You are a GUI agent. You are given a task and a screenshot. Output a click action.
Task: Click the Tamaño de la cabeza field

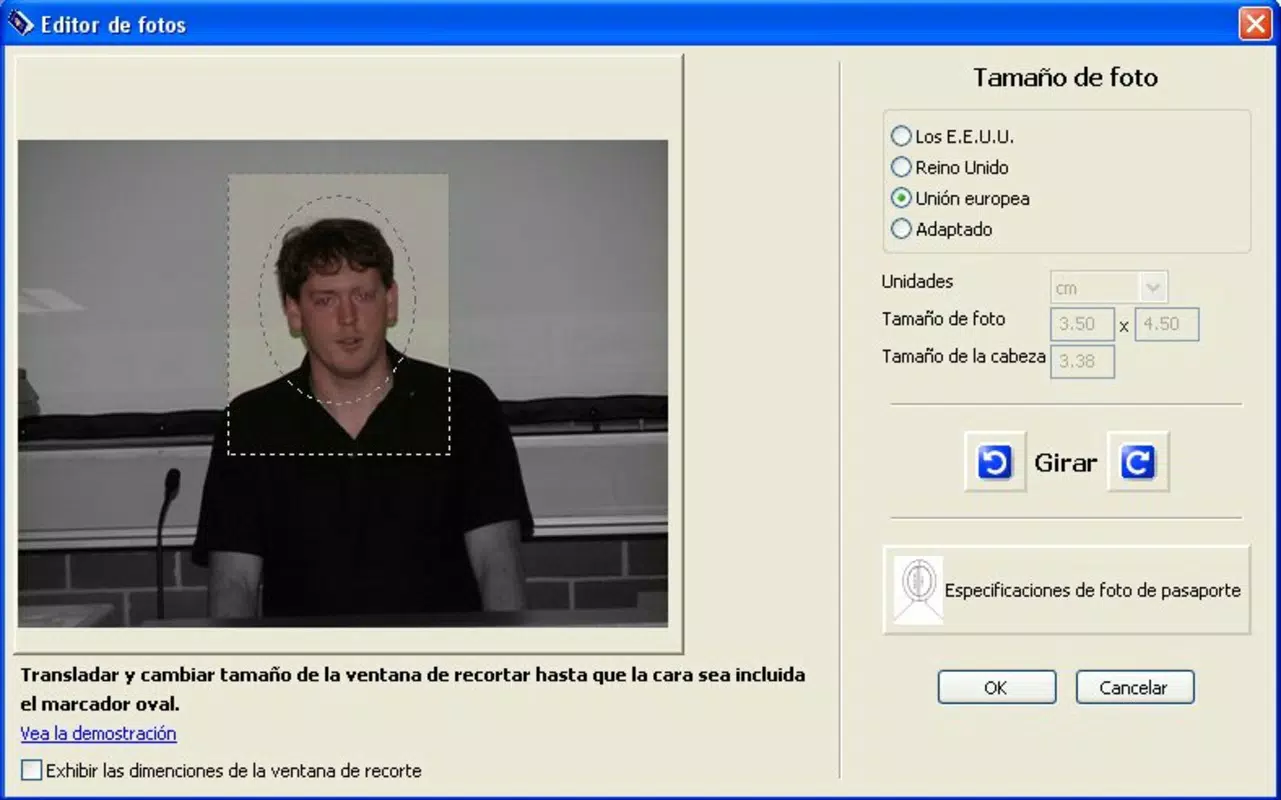[x=1082, y=361]
